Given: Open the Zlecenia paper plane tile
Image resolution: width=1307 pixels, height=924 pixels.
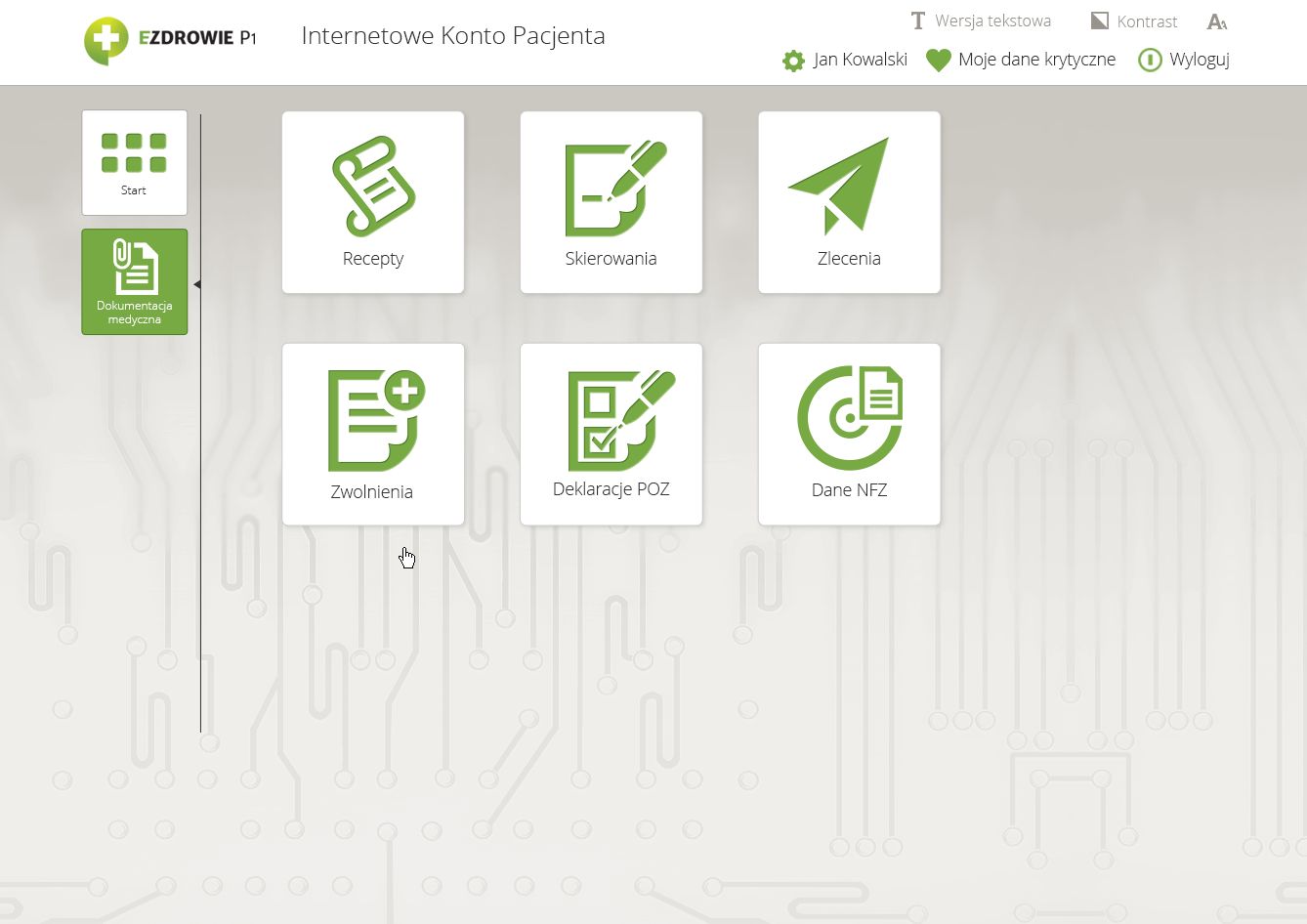Looking at the screenshot, I should click(850, 202).
